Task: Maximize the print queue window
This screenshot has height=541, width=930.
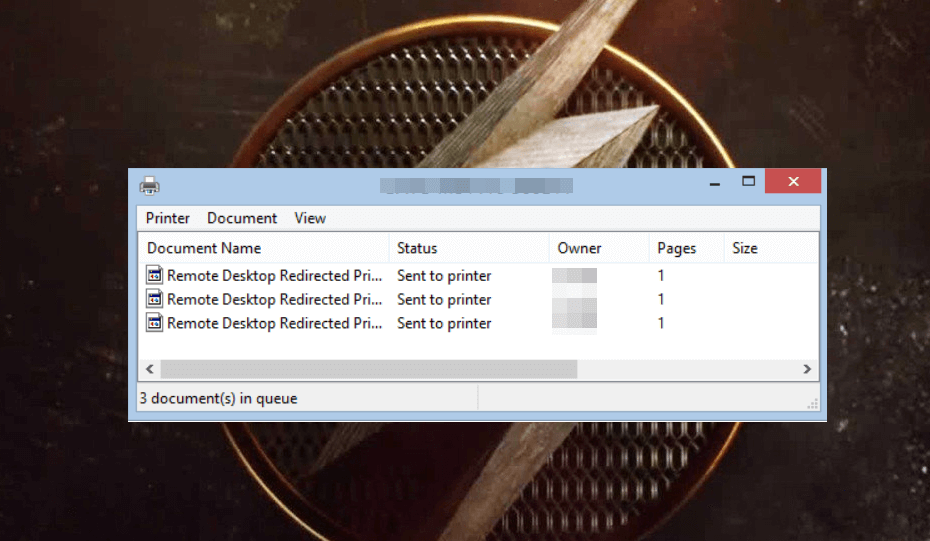Action: [x=748, y=181]
